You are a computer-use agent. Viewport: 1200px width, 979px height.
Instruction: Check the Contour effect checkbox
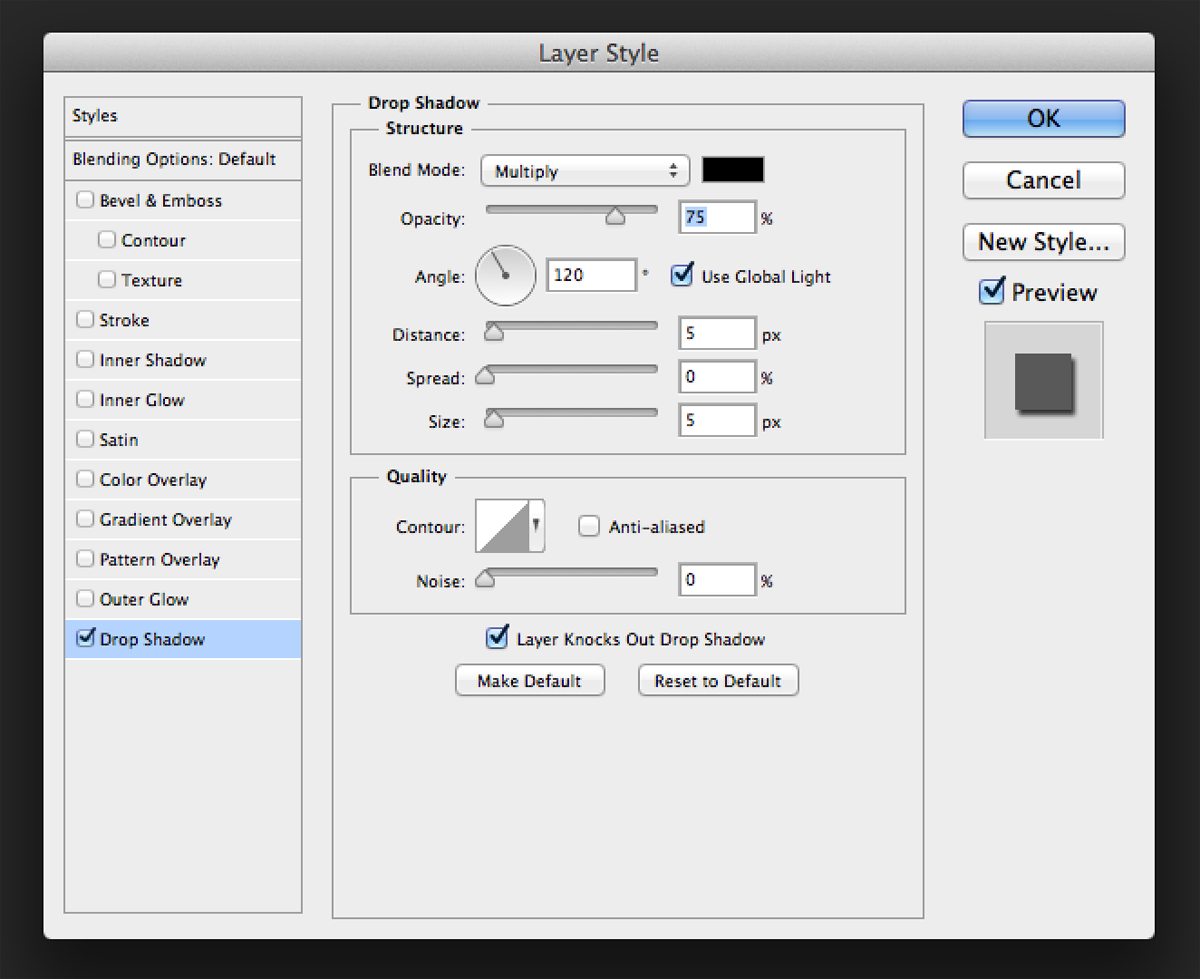107,240
